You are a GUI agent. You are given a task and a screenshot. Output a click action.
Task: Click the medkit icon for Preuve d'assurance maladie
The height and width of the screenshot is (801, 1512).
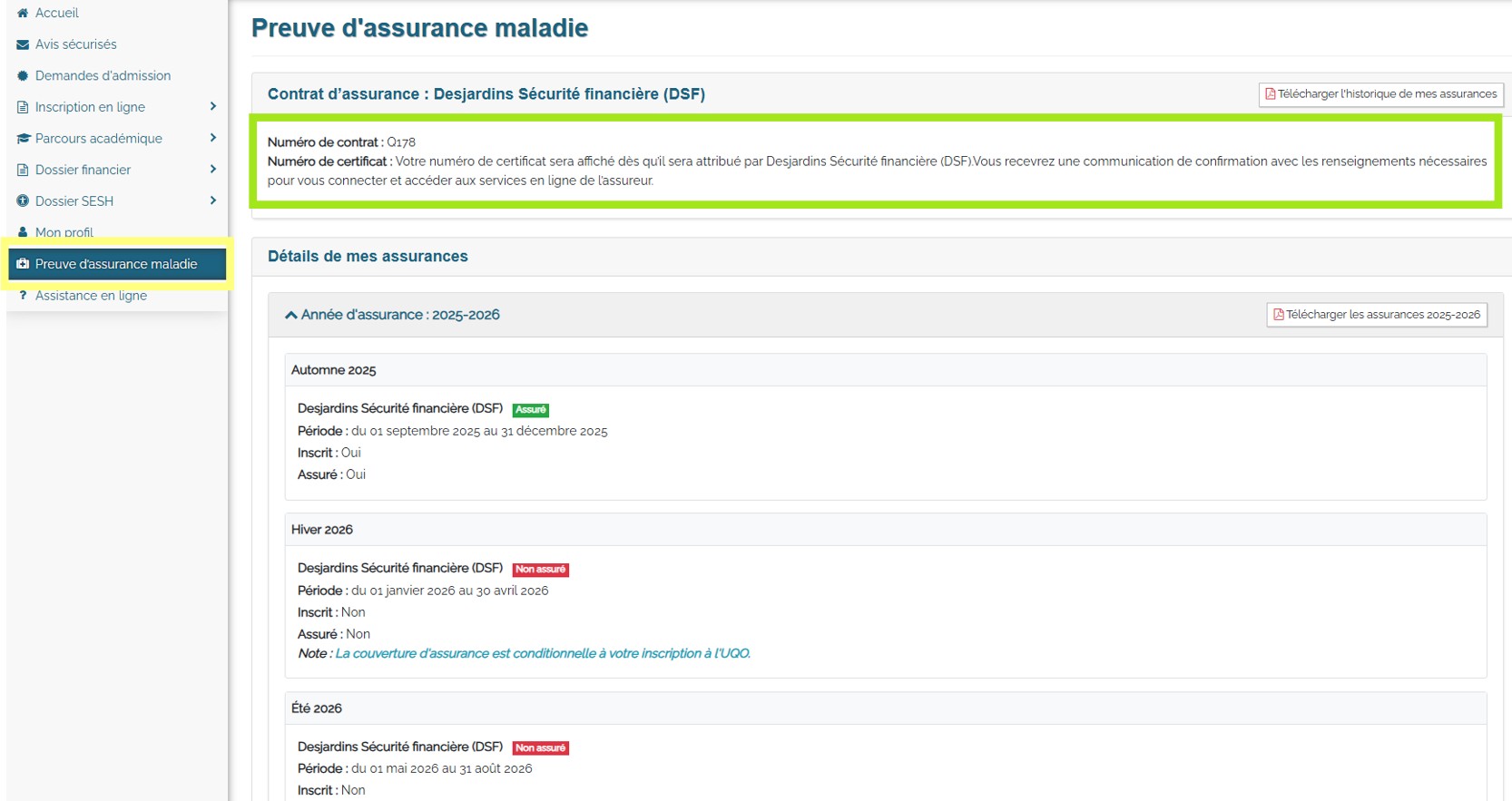point(23,264)
